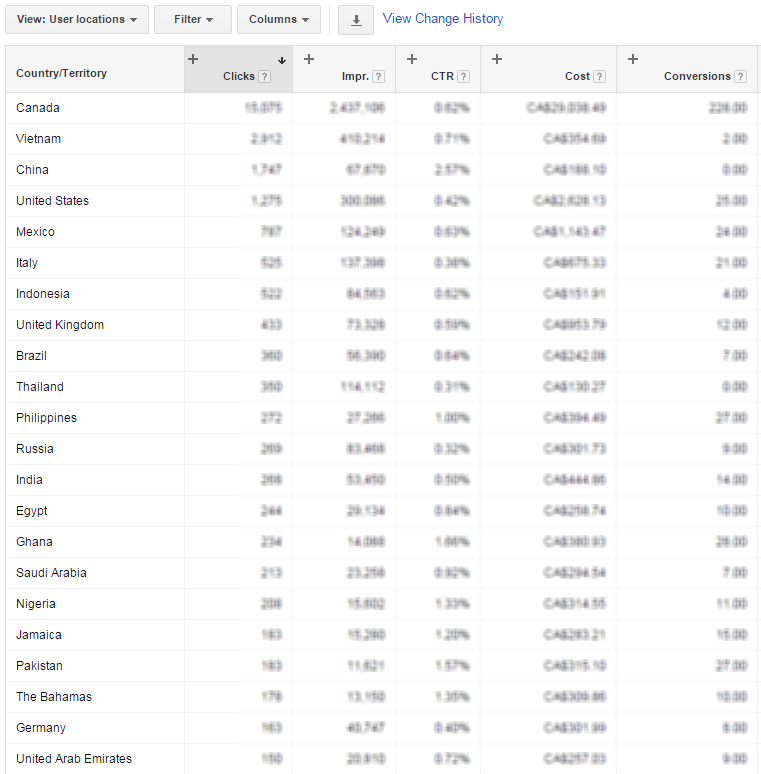Select the Brazil row label

tap(31, 356)
